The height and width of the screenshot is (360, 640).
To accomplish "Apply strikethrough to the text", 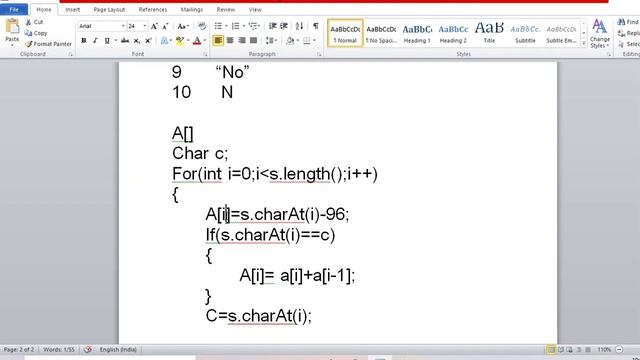I will (125, 40).
